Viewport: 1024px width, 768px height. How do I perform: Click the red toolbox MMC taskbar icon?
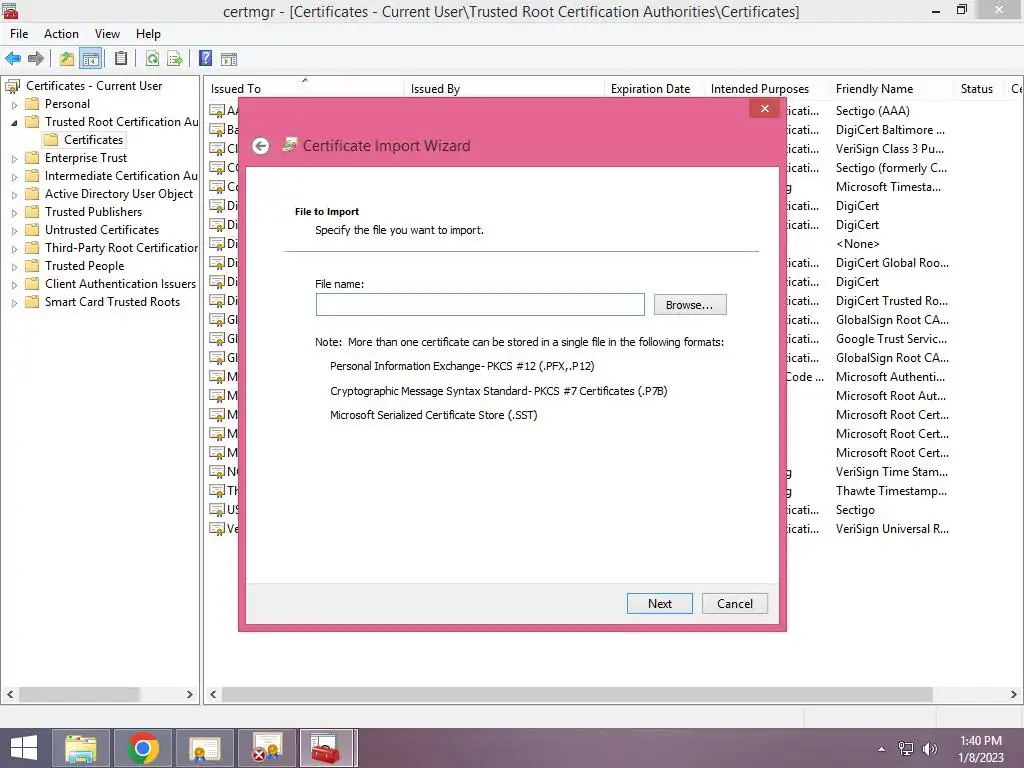[x=327, y=748]
